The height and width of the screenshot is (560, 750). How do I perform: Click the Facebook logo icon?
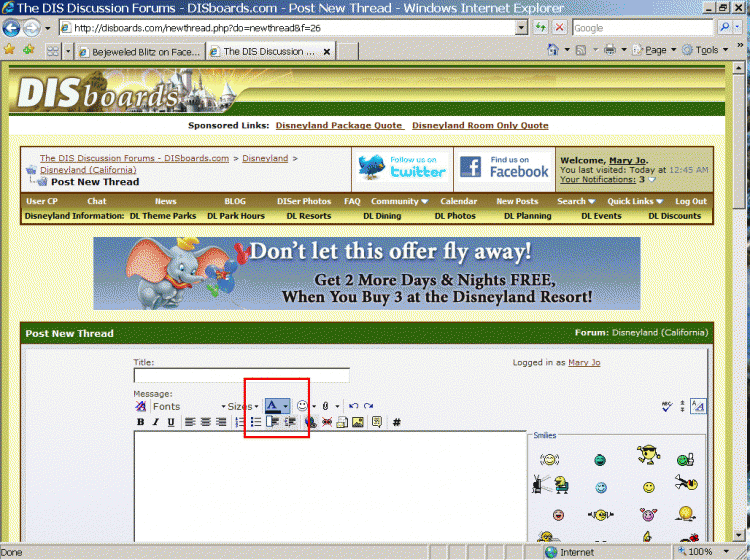(x=471, y=167)
